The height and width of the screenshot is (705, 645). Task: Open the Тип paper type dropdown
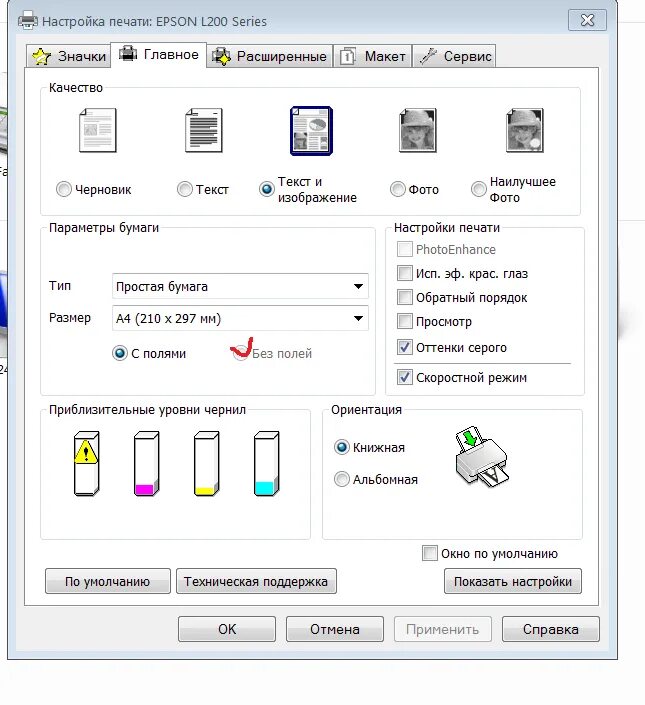(x=240, y=286)
